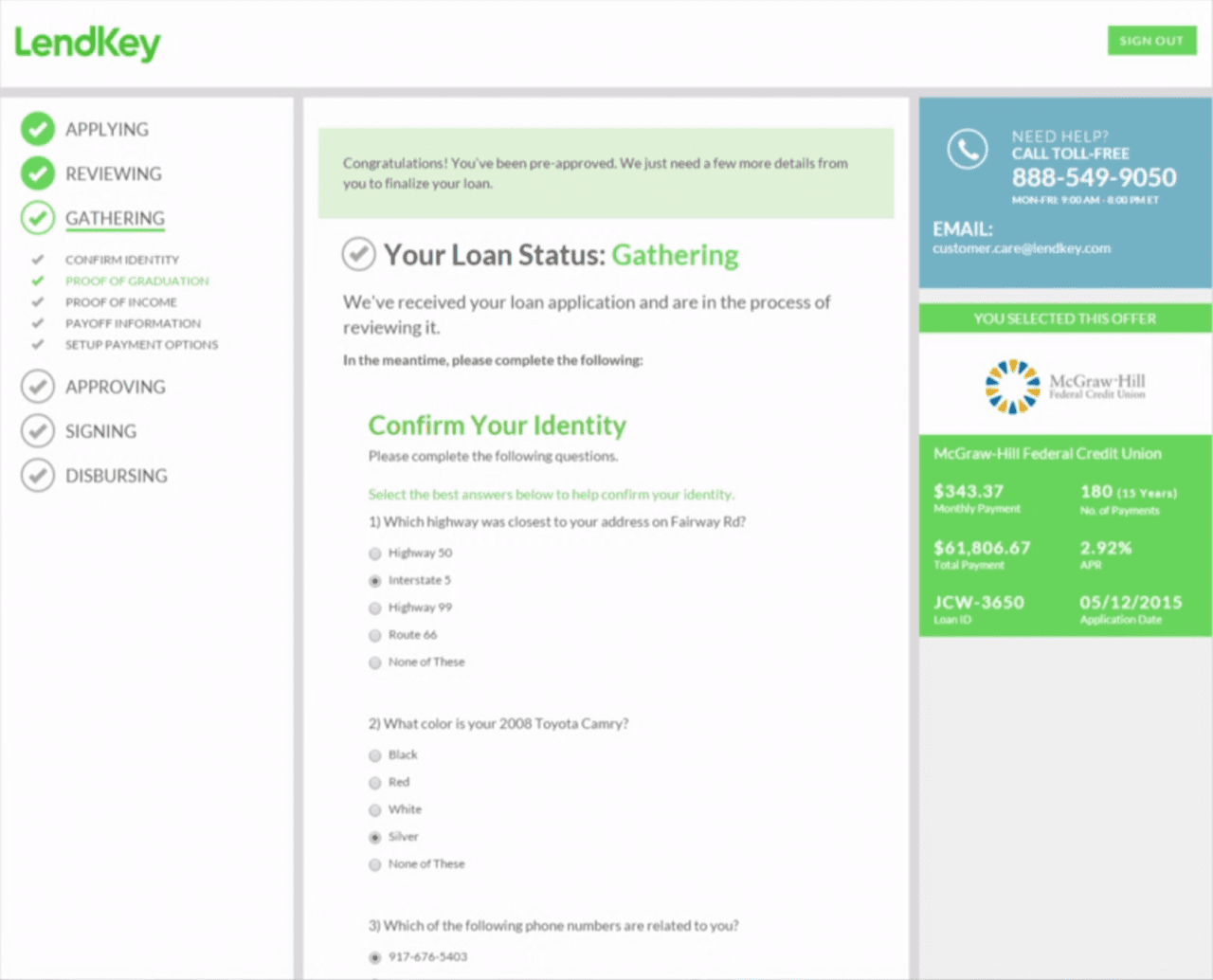This screenshot has width=1213, height=980.
Task: Click the Approving step circle icon
Action: 38,387
